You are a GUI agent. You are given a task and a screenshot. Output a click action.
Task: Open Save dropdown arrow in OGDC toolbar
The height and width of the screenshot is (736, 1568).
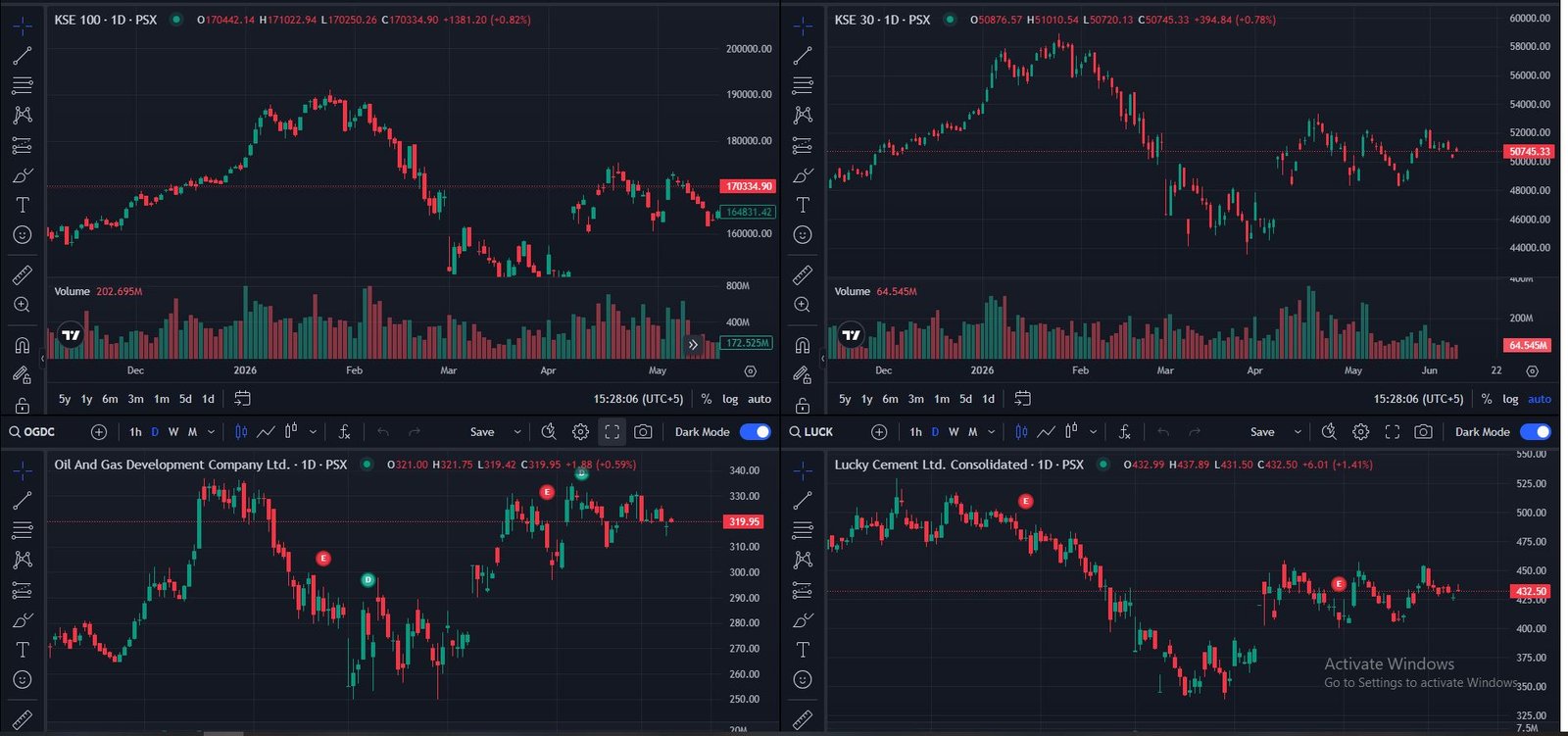[x=517, y=431]
